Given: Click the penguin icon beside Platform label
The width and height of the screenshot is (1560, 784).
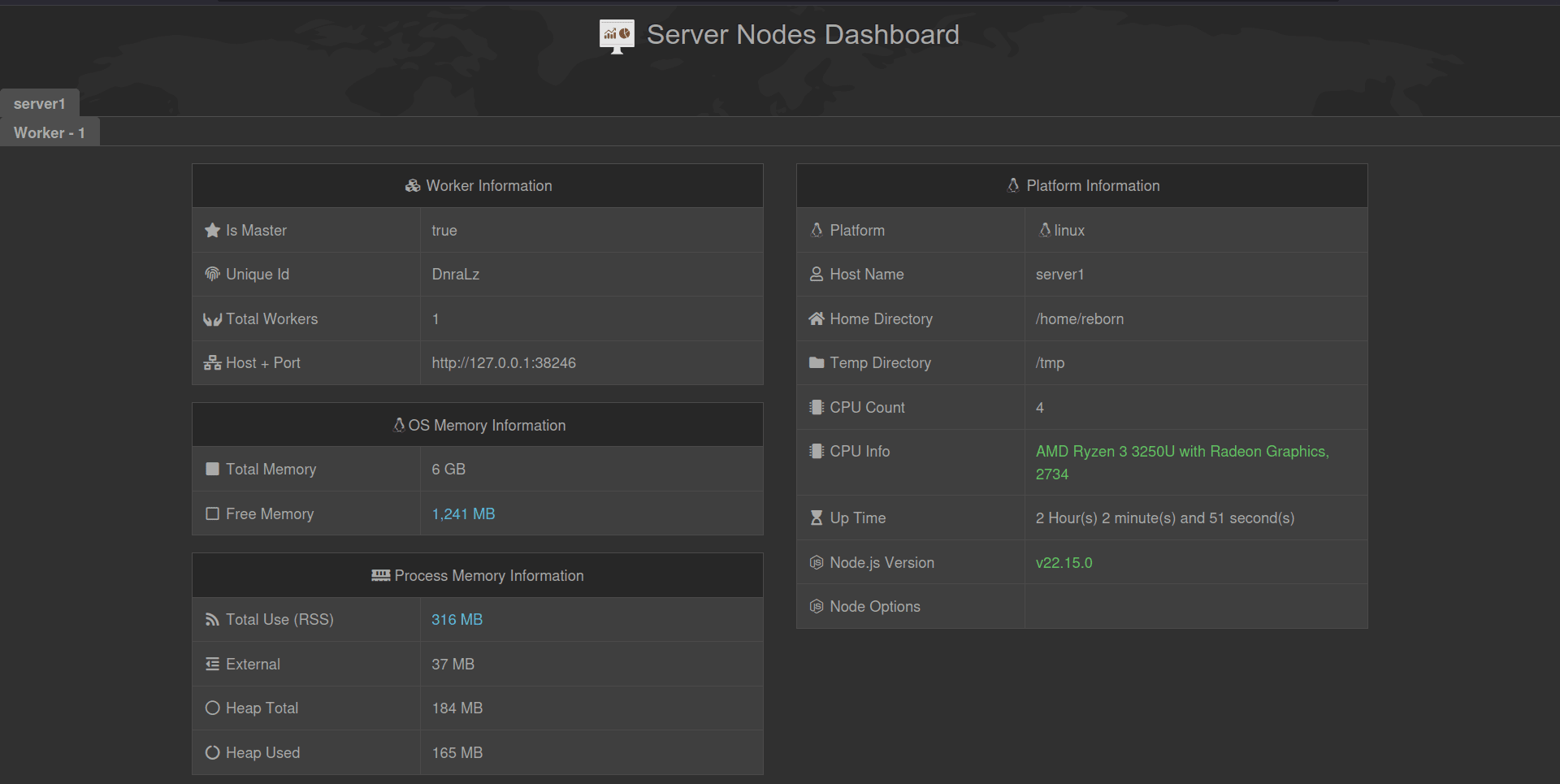Looking at the screenshot, I should pos(817,230).
